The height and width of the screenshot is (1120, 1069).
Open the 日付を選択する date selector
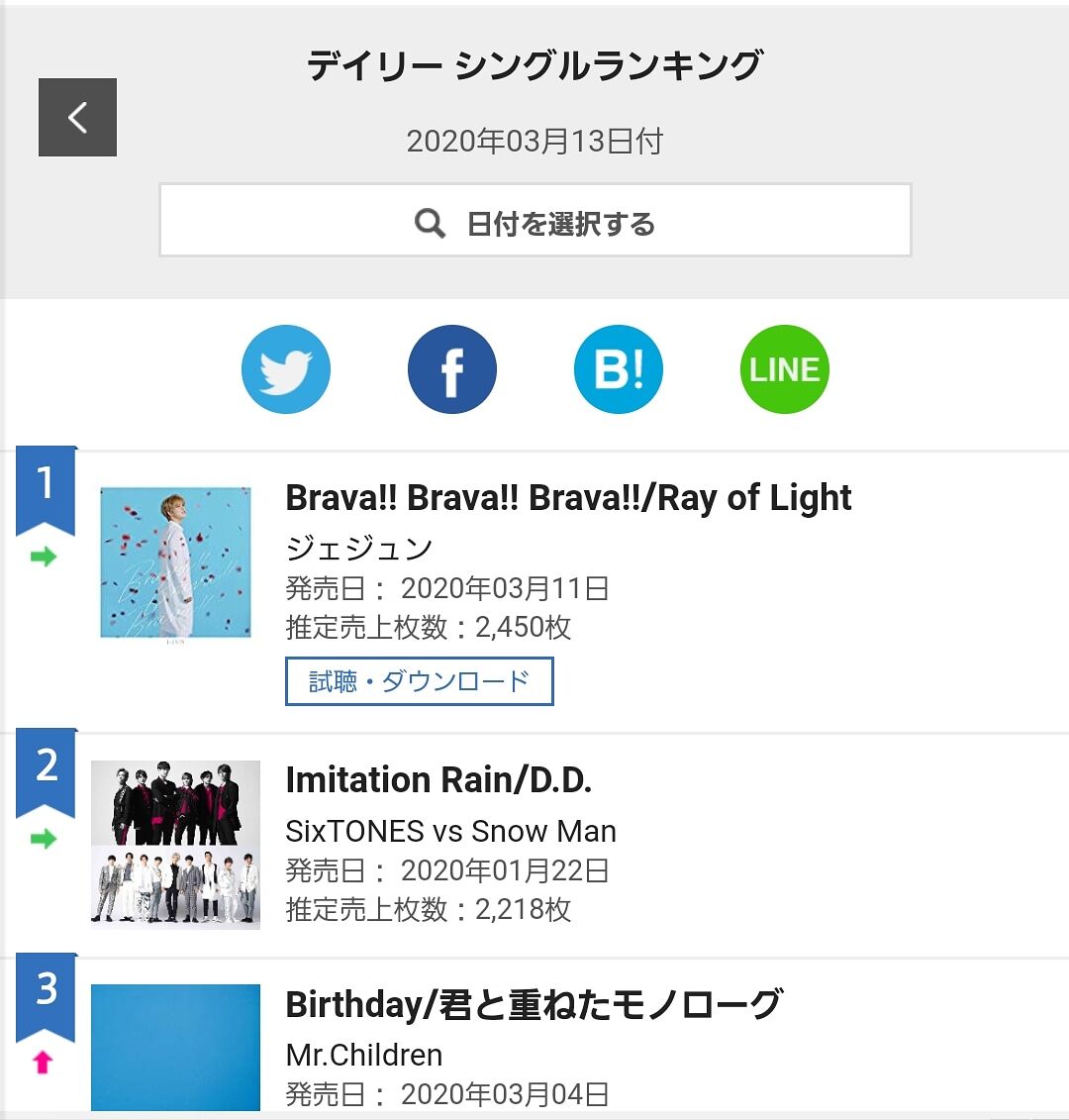tap(534, 220)
